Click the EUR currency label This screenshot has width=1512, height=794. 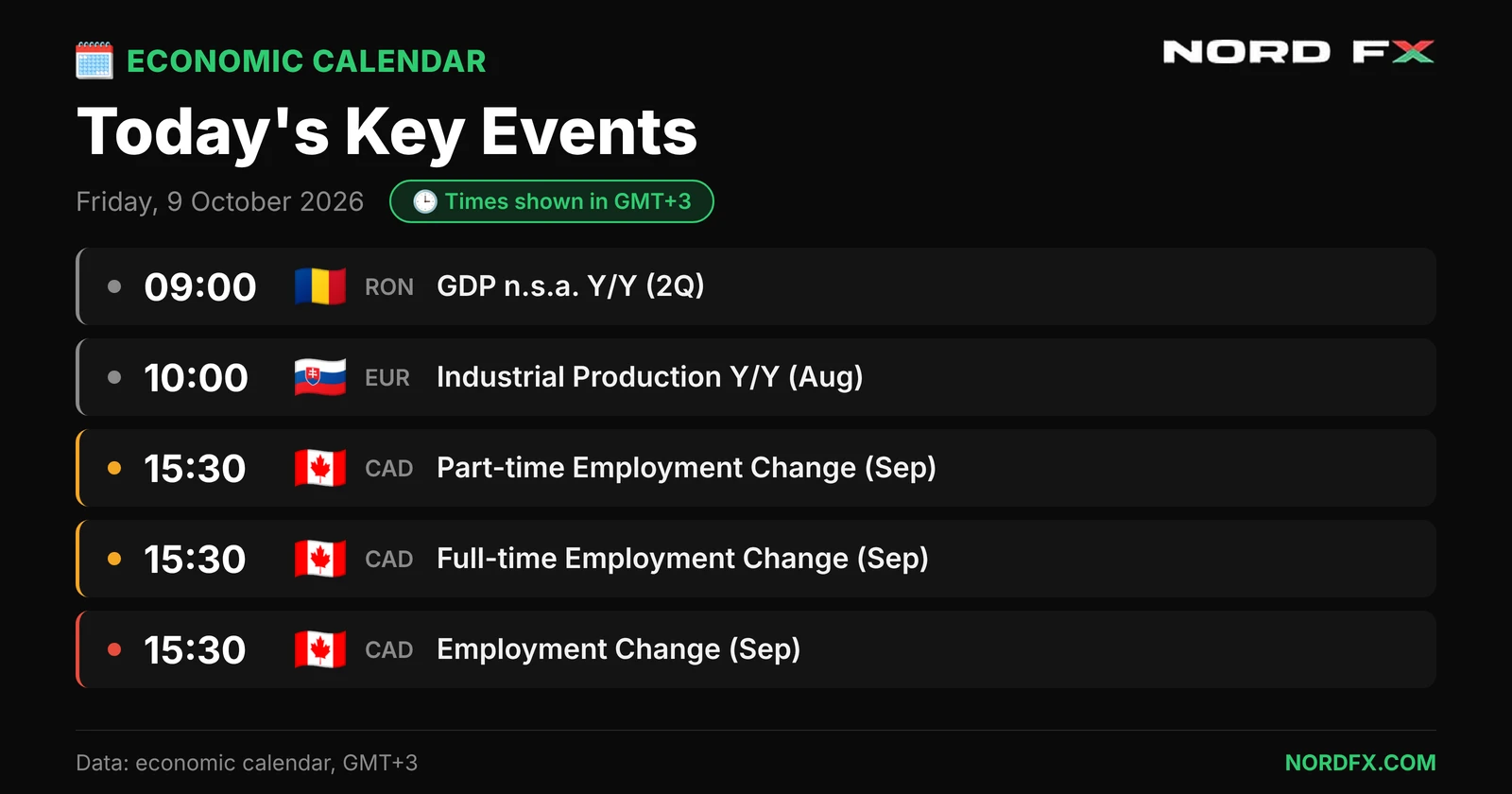387,378
